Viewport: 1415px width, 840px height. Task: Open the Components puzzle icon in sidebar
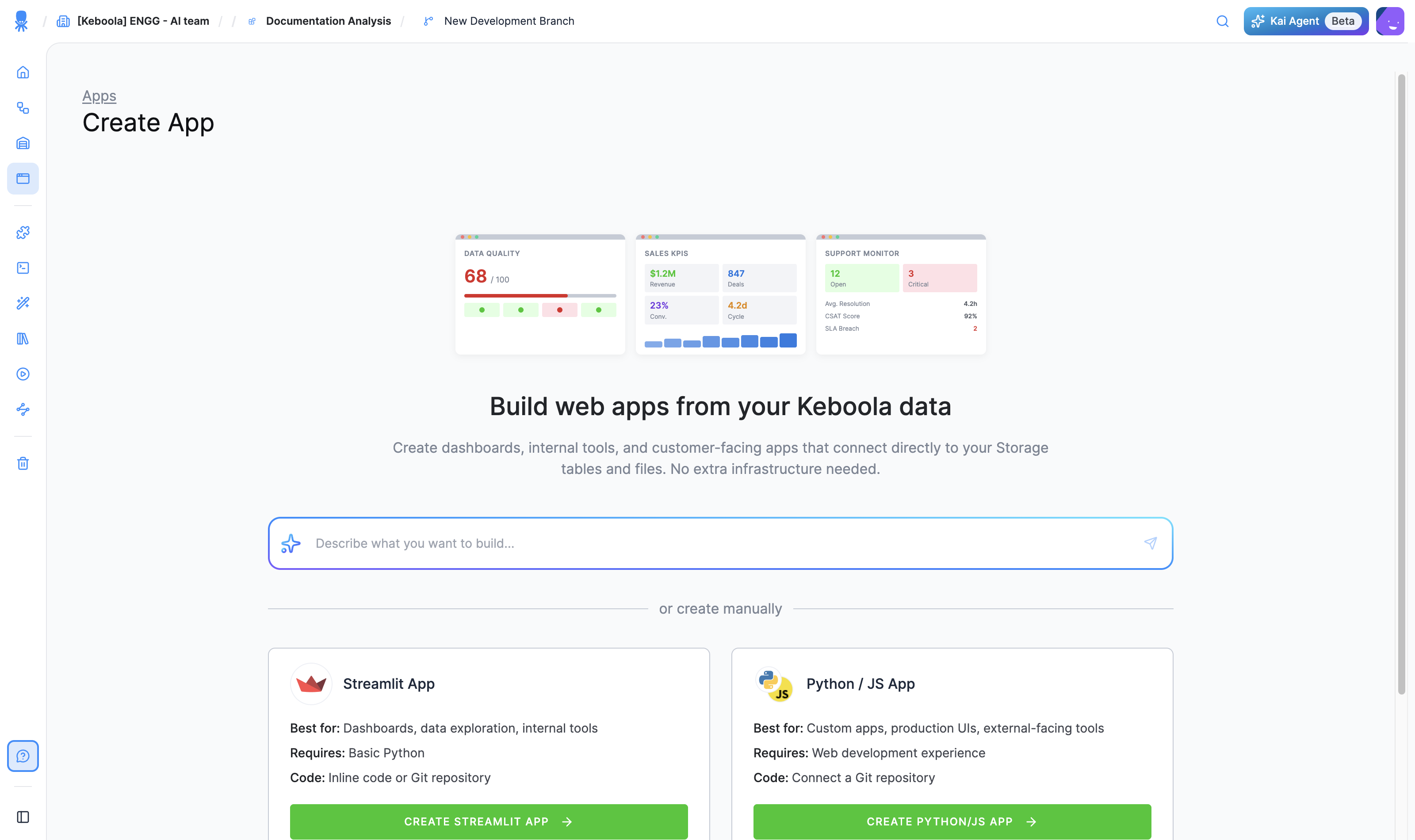[23, 233]
